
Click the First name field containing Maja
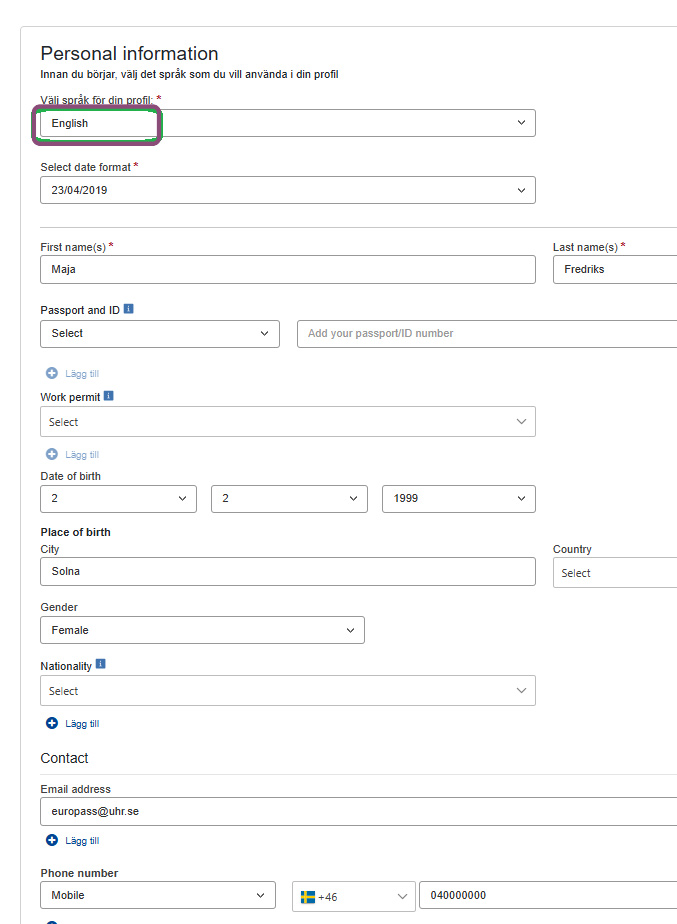[x=287, y=269]
